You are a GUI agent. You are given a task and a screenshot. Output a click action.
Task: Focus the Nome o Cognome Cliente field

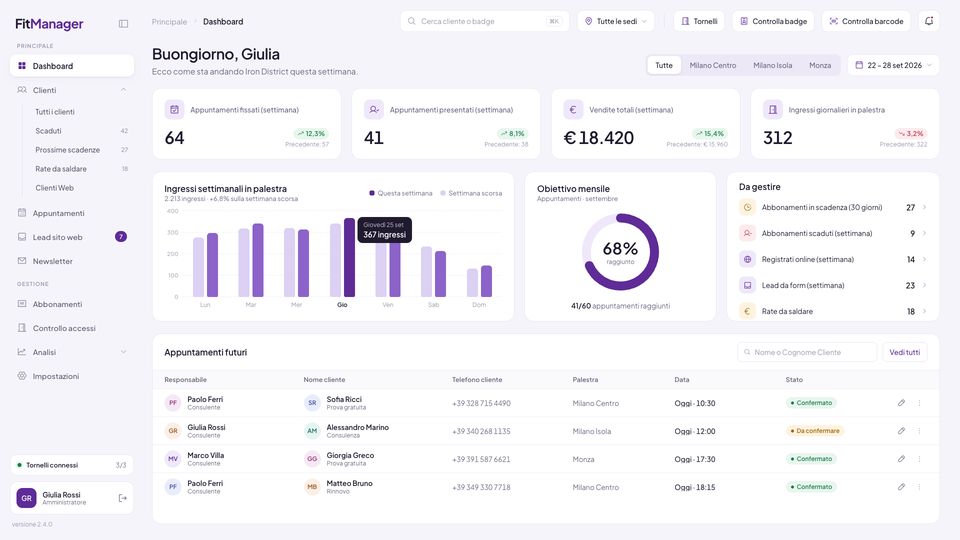tap(807, 352)
